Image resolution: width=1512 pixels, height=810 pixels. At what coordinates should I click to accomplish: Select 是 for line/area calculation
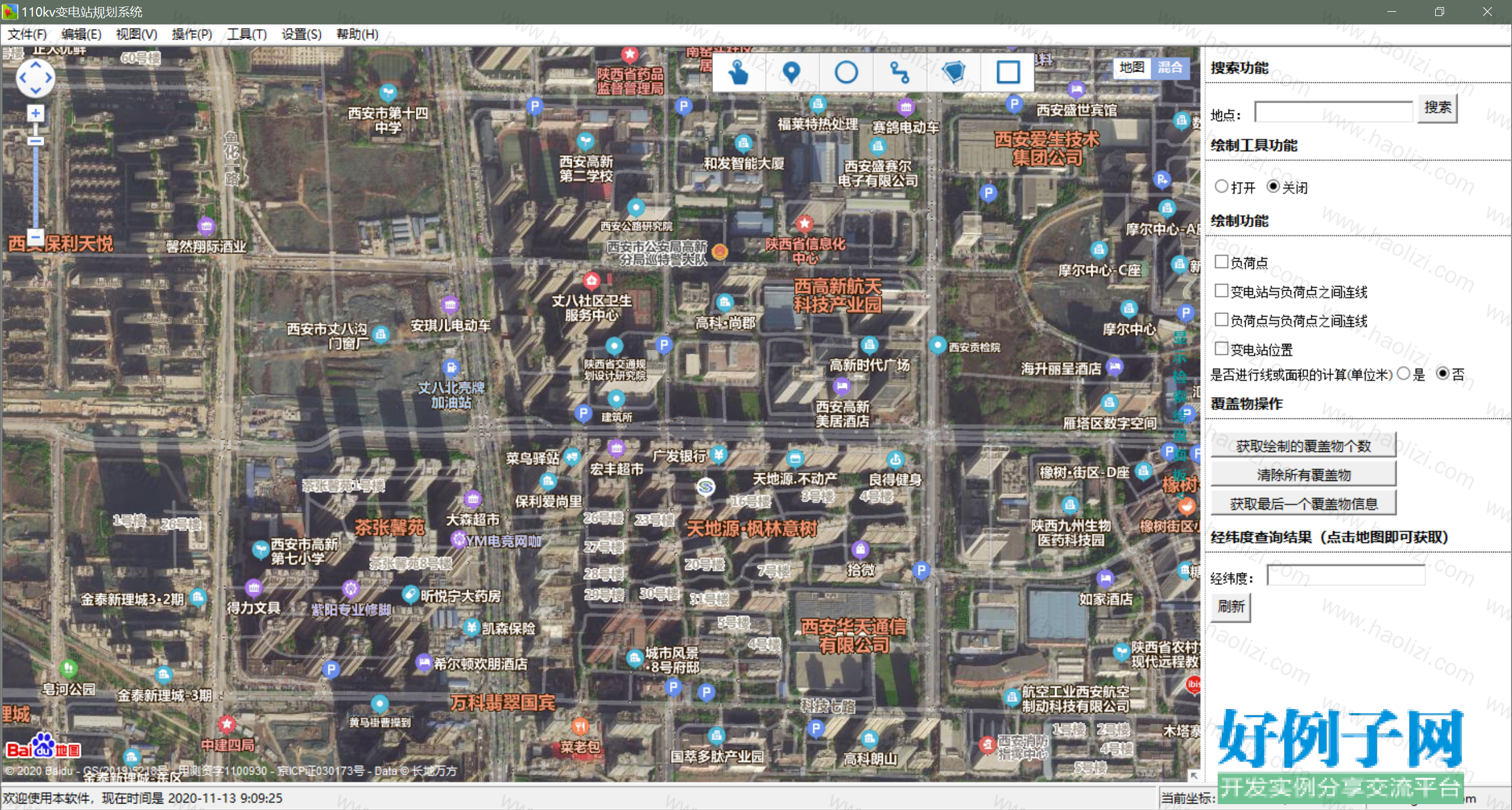[1404, 373]
